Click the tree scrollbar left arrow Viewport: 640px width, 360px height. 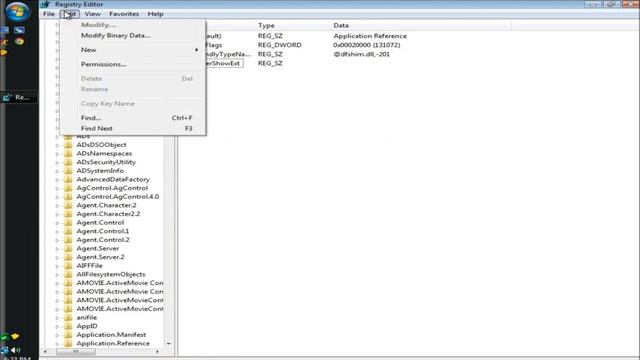pos(45,351)
